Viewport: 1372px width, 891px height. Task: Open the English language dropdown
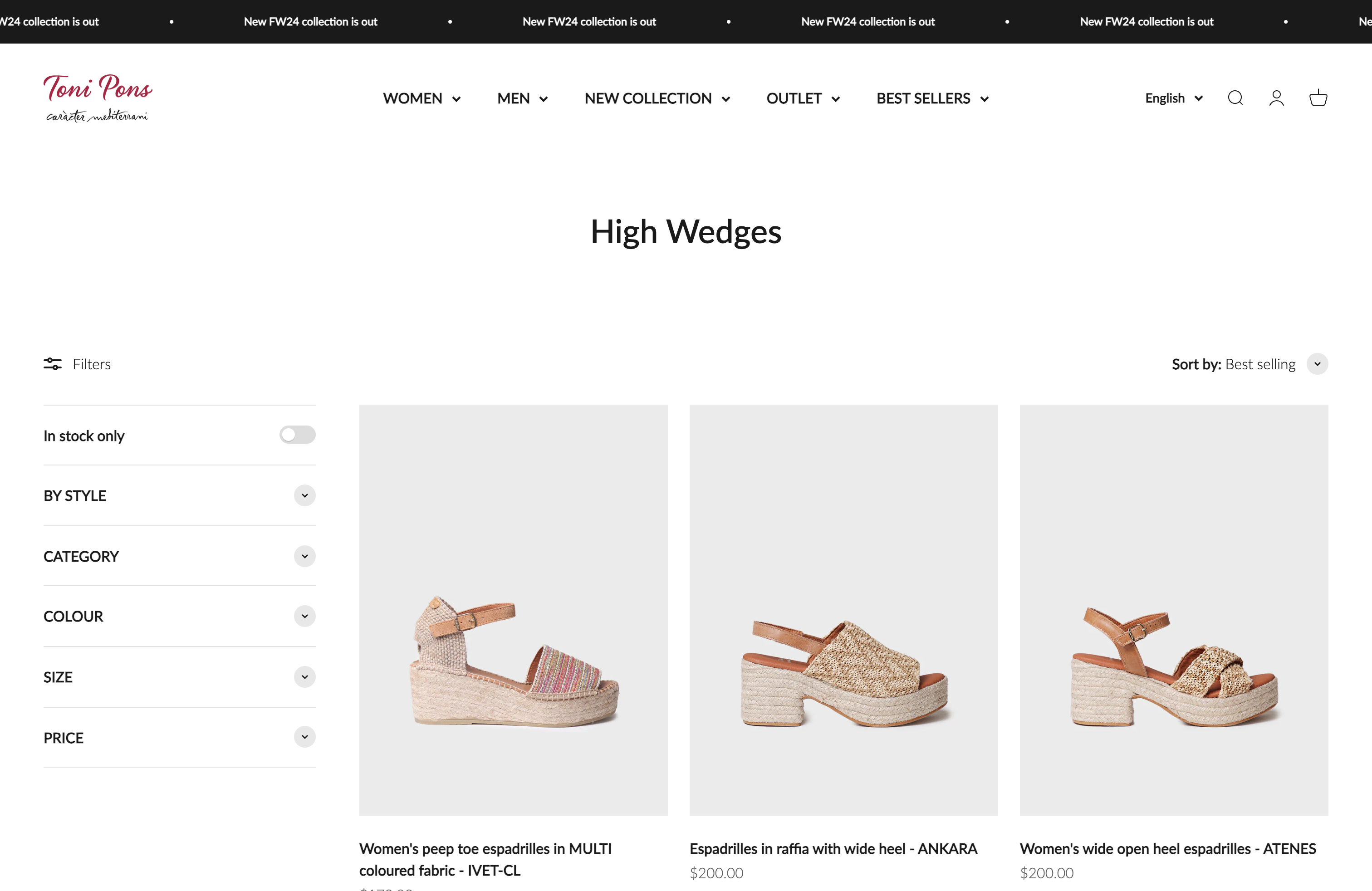1174,98
